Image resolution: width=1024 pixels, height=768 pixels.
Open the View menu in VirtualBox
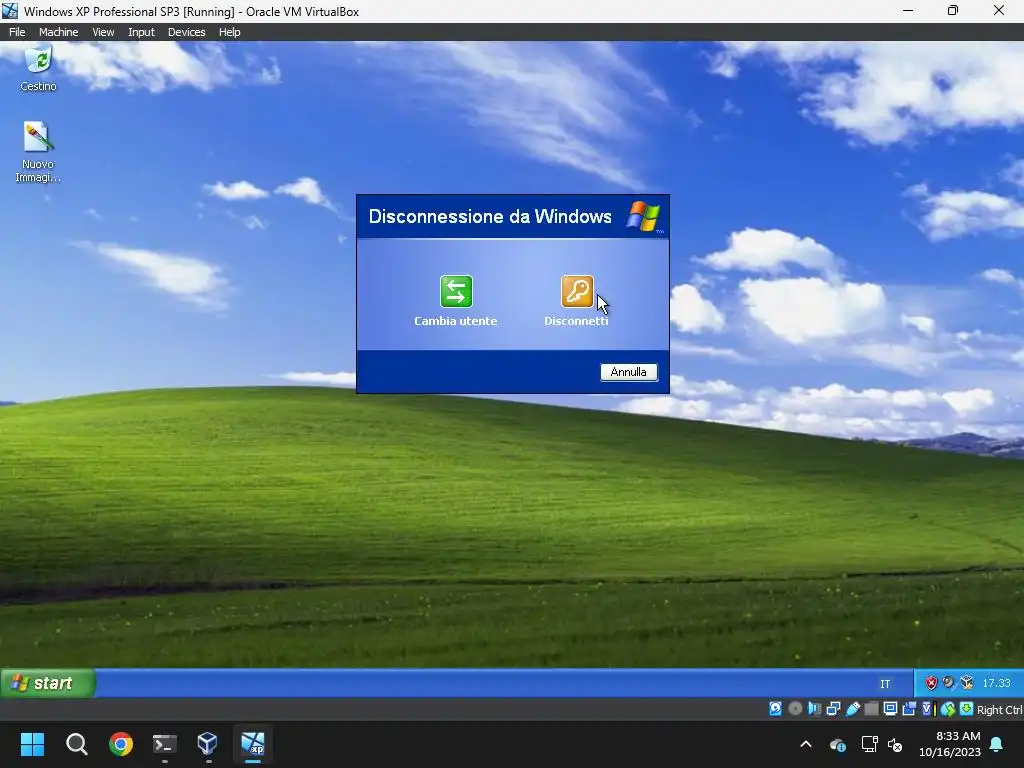[x=103, y=32]
